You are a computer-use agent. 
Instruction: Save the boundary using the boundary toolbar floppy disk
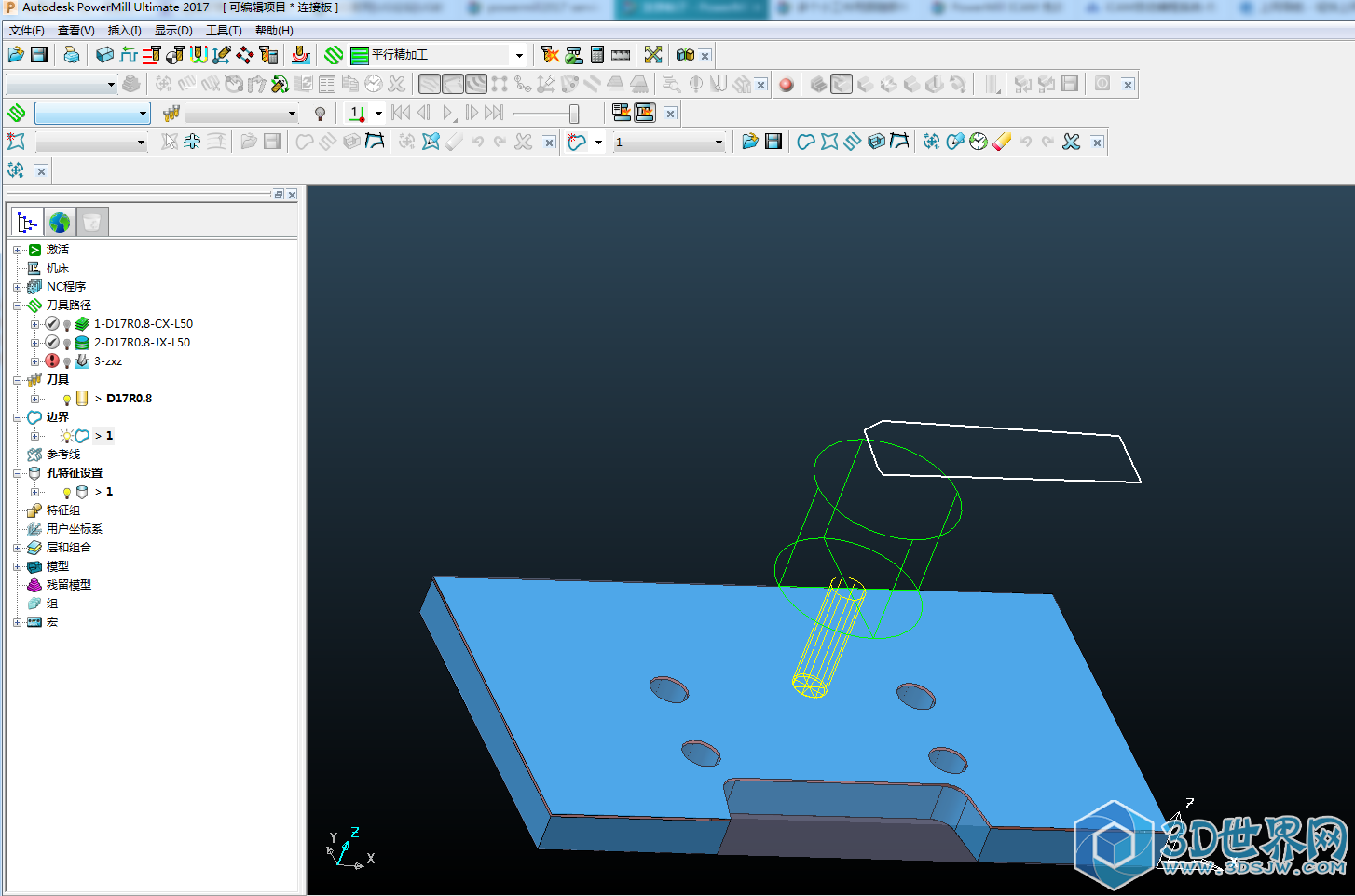[773, 142]
